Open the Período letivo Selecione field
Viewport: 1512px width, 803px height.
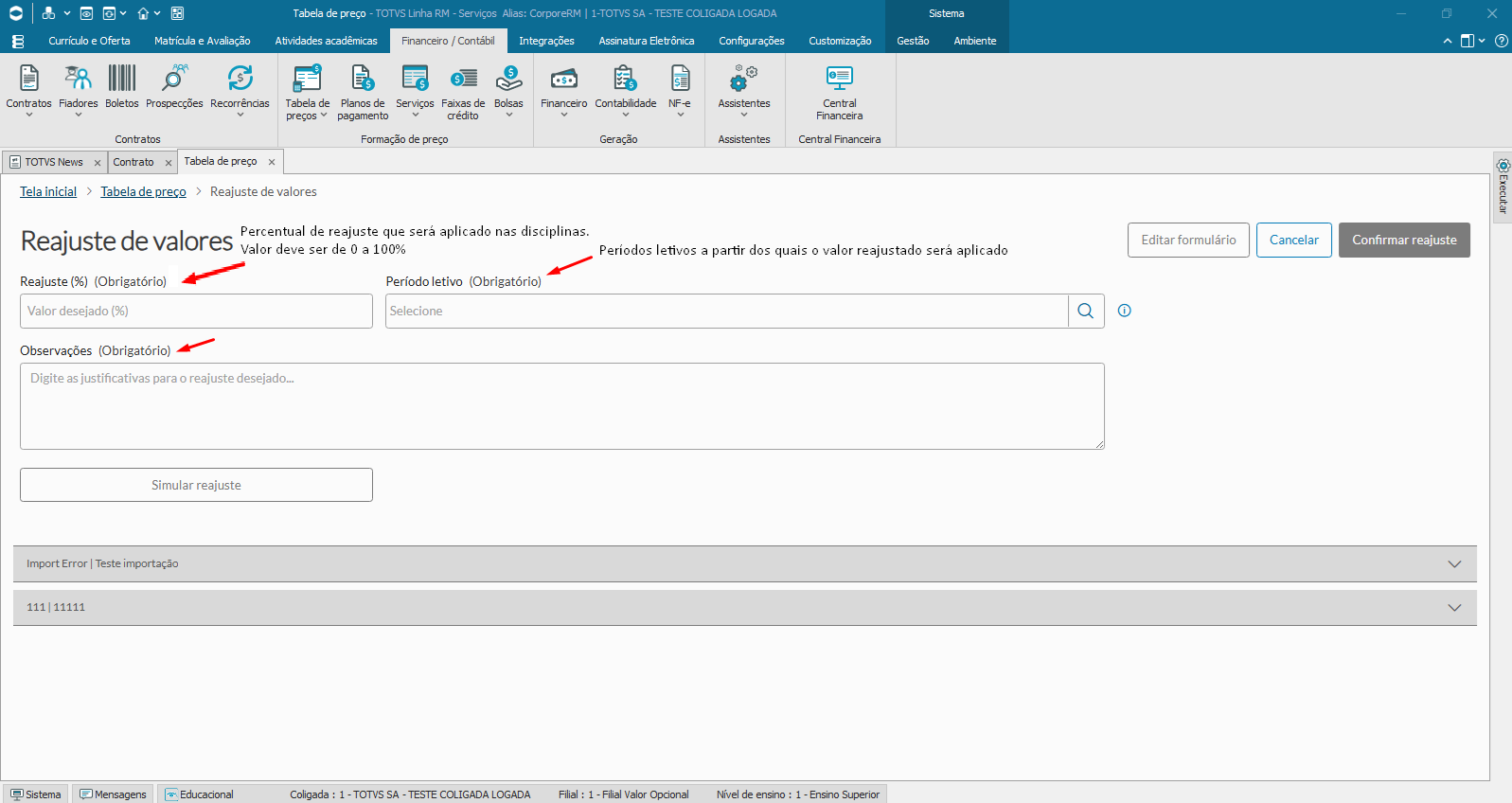[727, 311]
